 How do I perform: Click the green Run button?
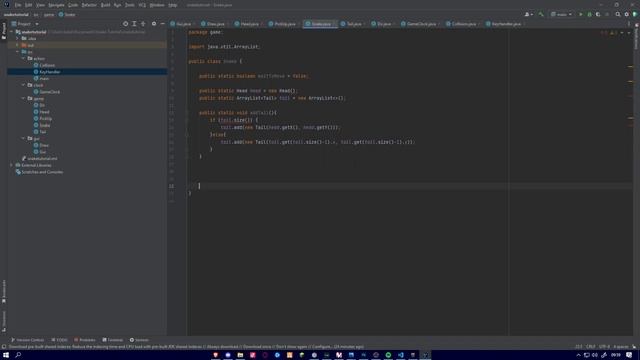581,14
